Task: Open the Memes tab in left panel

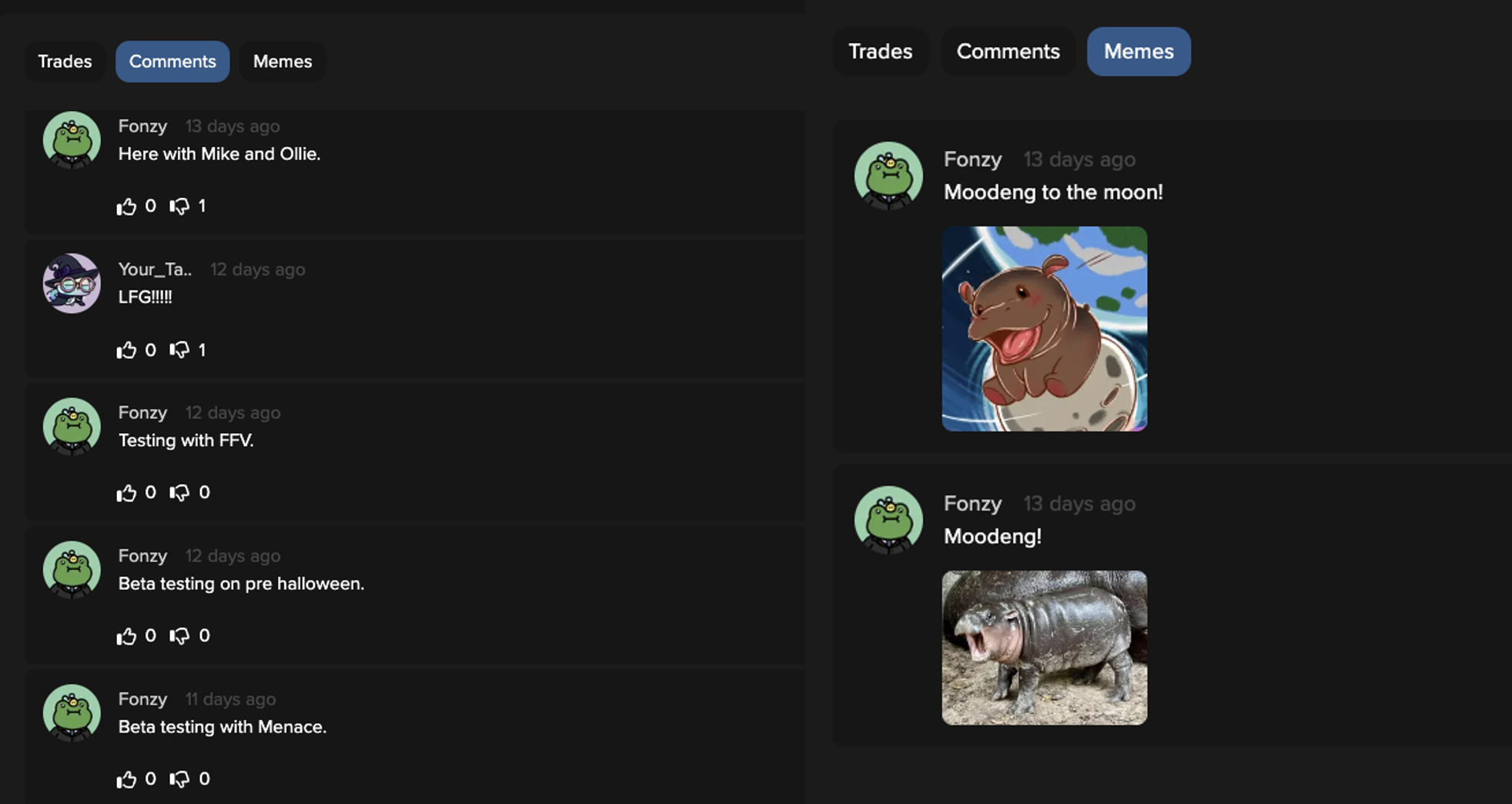Action: [x=283, y=62]
